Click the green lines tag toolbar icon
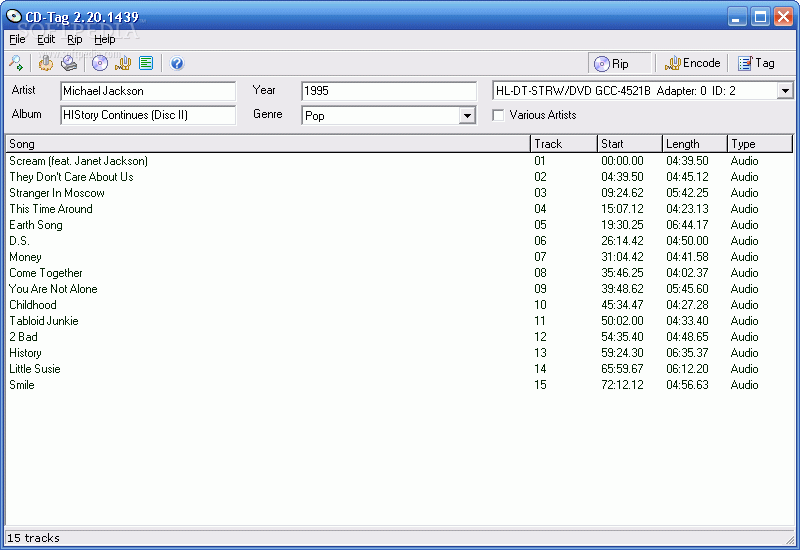The image size is (800, 550). coord(146,63)
